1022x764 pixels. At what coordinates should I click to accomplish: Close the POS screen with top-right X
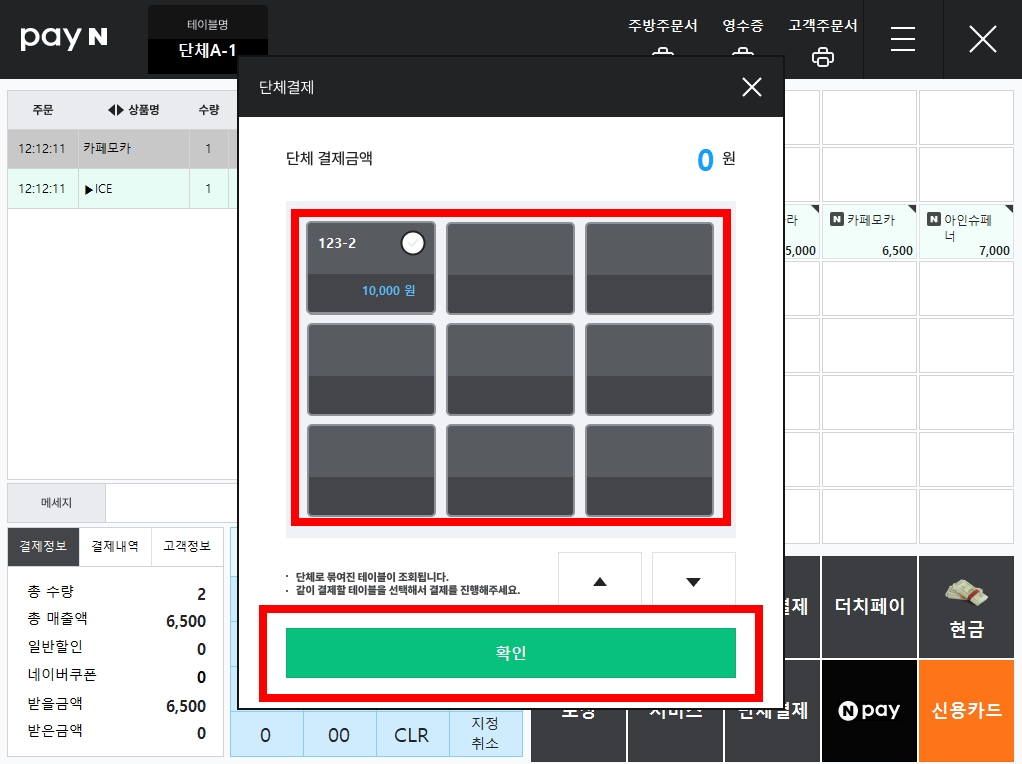982,39
